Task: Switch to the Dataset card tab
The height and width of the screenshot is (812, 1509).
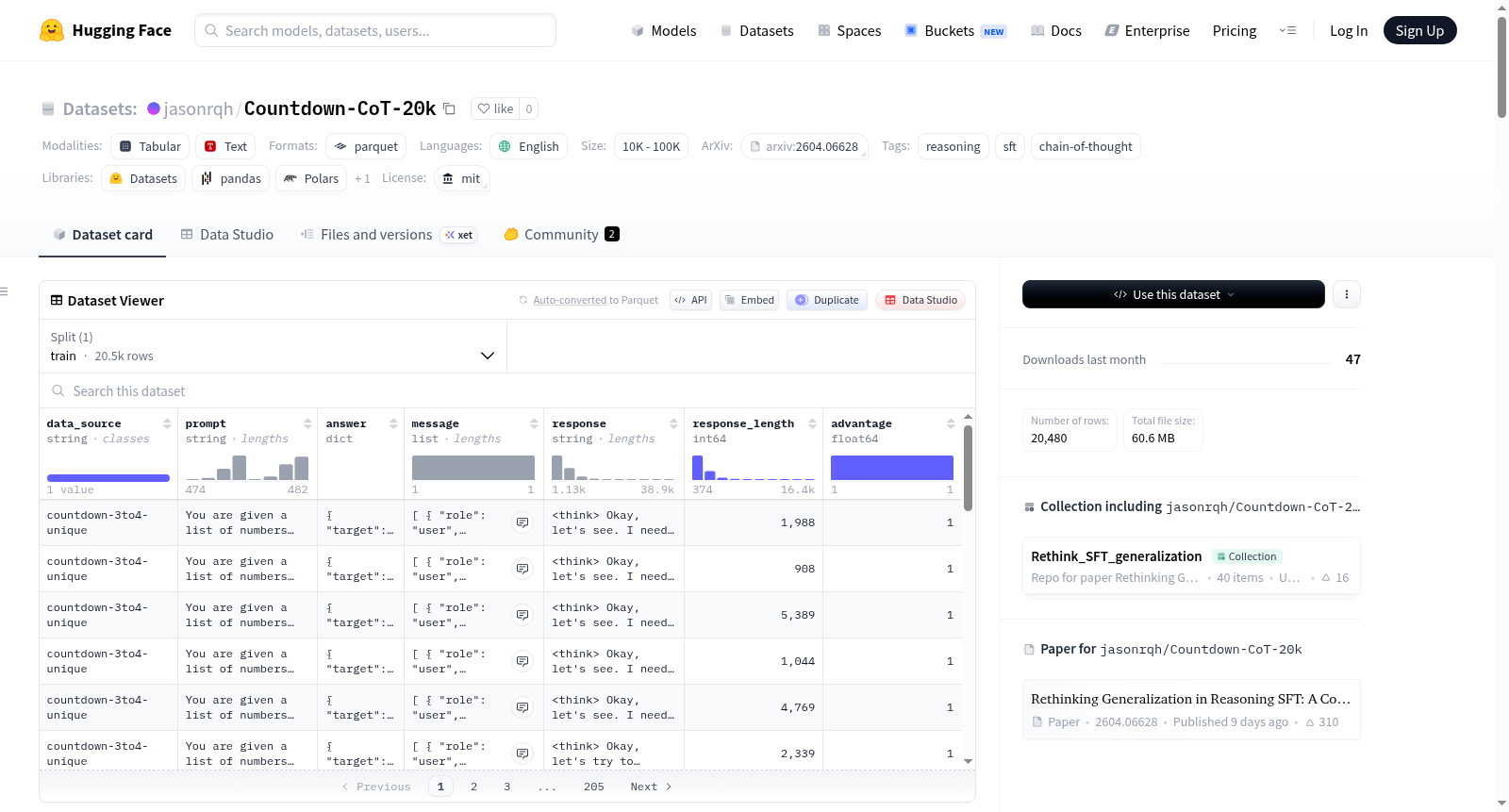Action: pos(103,235)
